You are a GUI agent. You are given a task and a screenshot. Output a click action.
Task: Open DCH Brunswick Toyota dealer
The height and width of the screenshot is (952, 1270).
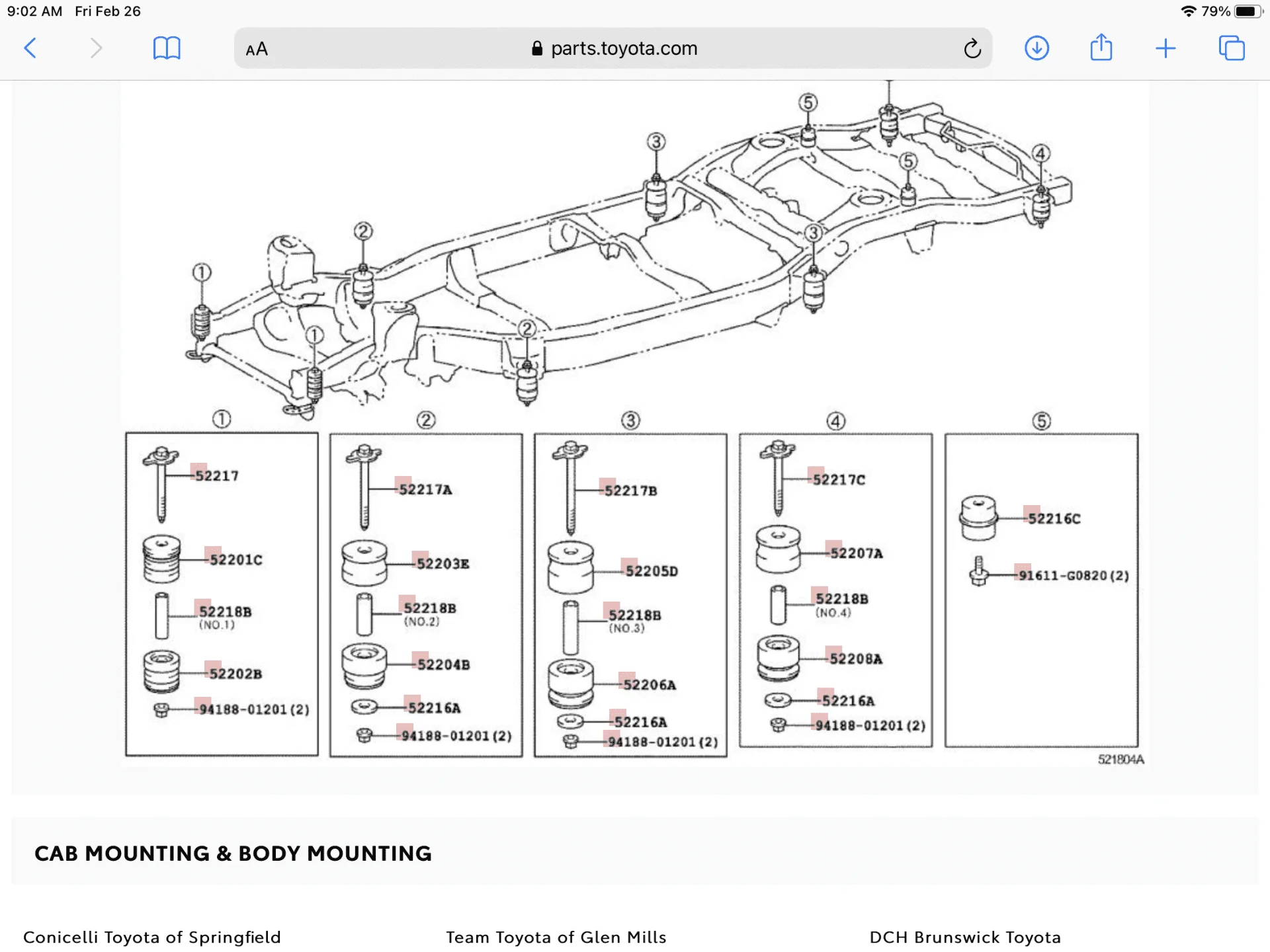[x=965, y=937]
